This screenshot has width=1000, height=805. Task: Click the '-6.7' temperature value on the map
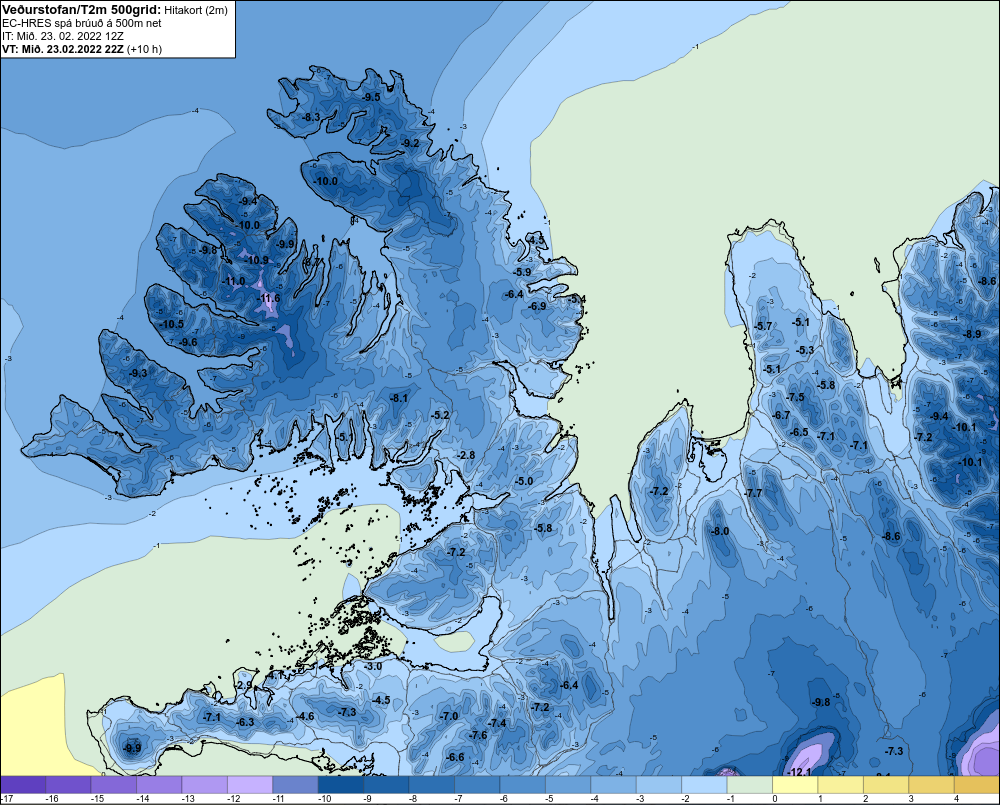point(781,415)
